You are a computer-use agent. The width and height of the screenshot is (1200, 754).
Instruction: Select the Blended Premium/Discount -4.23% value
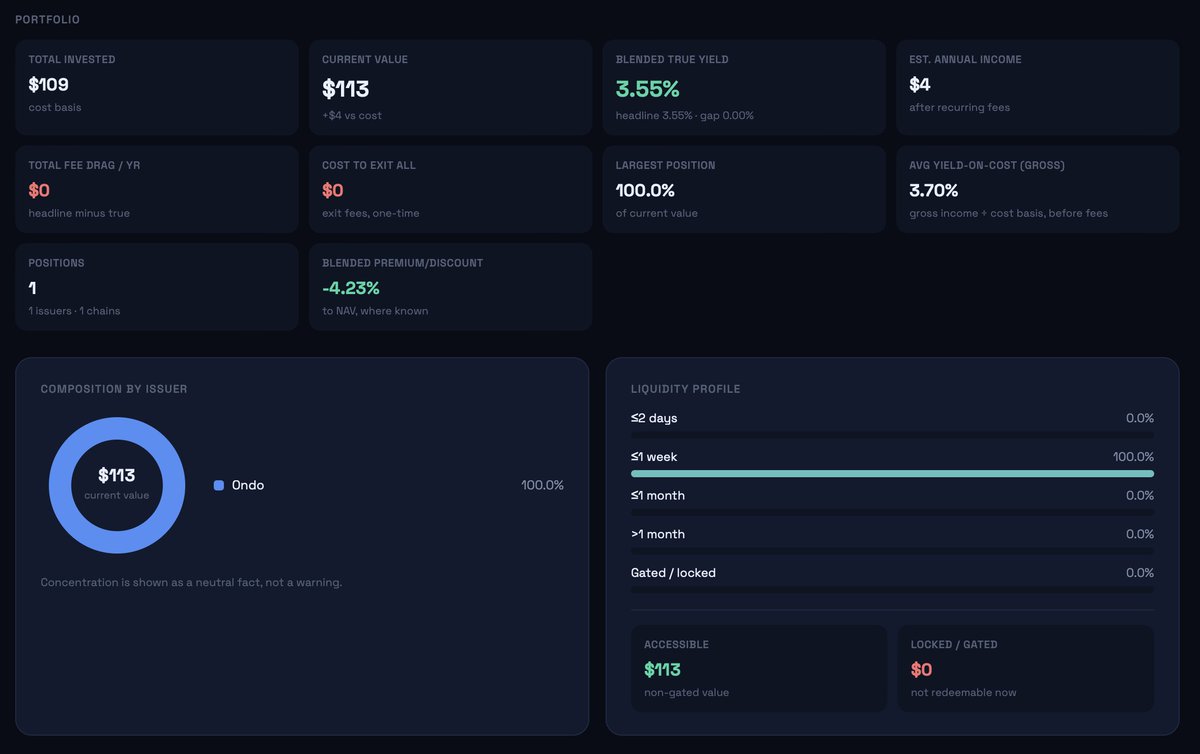coord(351,288)
